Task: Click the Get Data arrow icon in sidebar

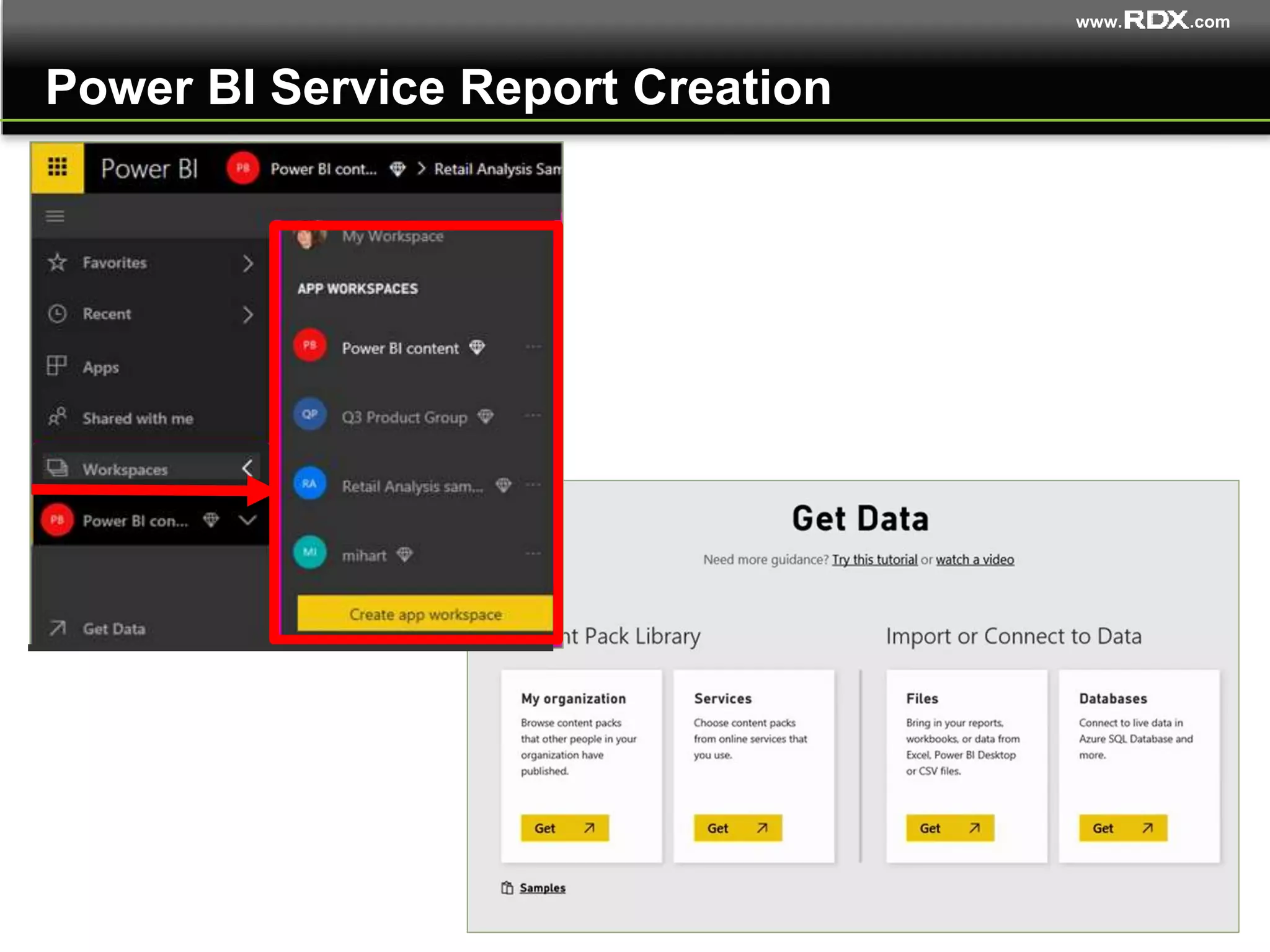Action: click(x=57, y=628)
